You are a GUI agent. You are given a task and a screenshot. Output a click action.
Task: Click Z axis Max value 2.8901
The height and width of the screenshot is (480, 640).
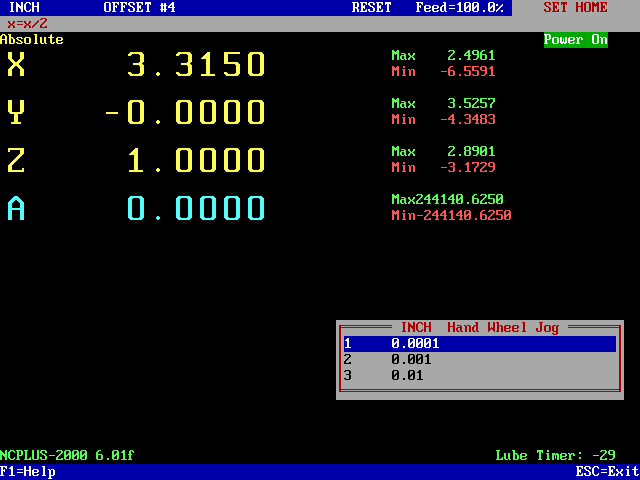pos(471,151)
